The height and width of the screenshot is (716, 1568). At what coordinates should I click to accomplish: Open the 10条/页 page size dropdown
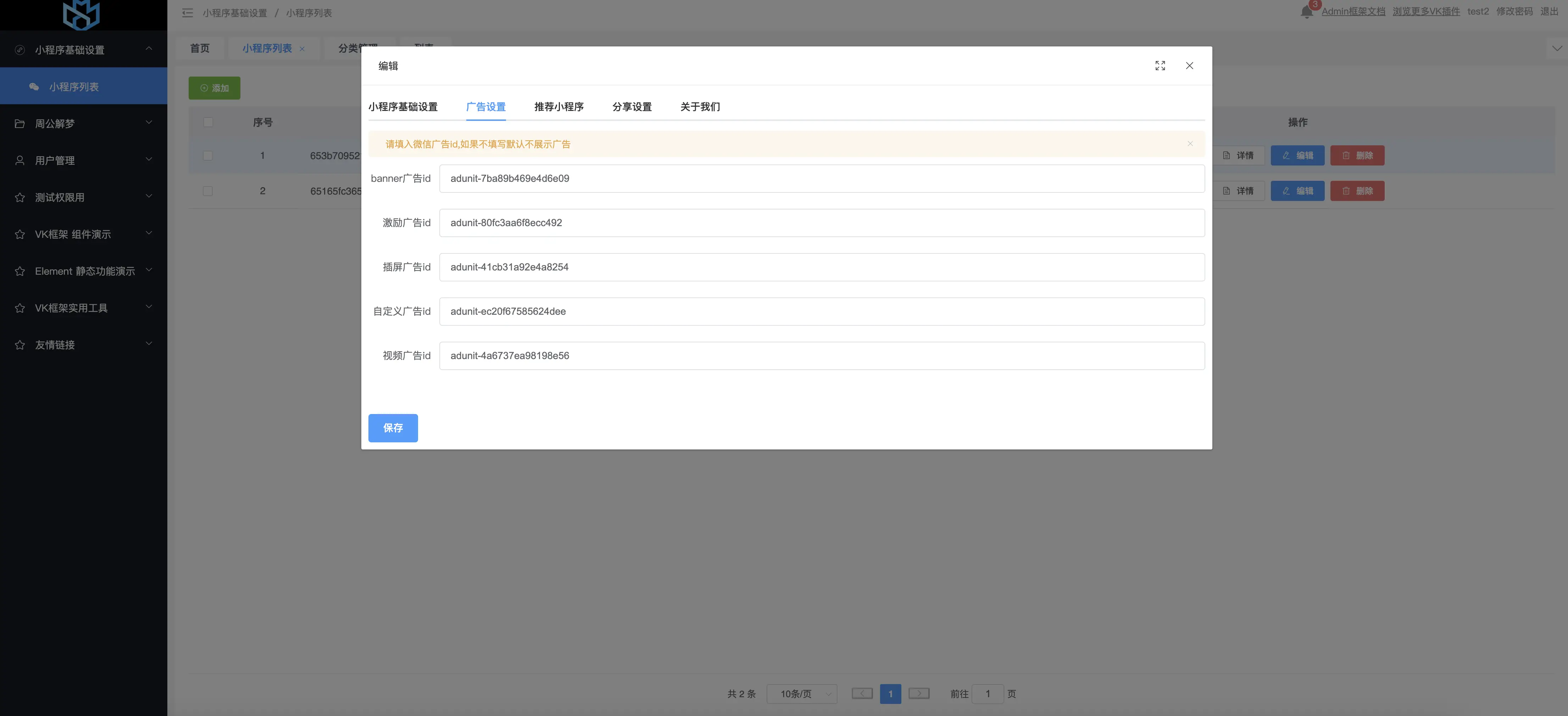[x=802, y=693]
